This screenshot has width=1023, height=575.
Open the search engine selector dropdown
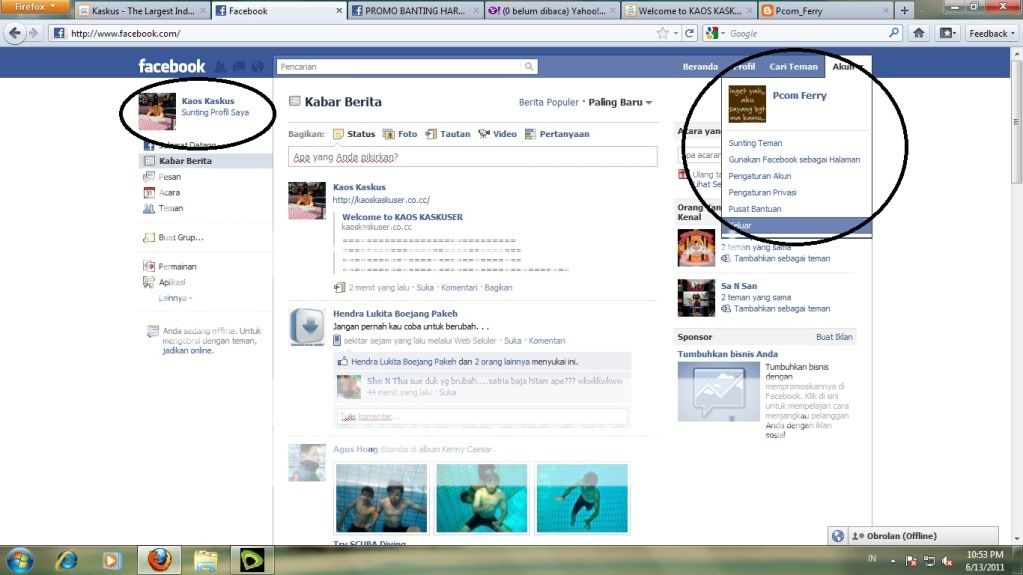click(715, 33)
